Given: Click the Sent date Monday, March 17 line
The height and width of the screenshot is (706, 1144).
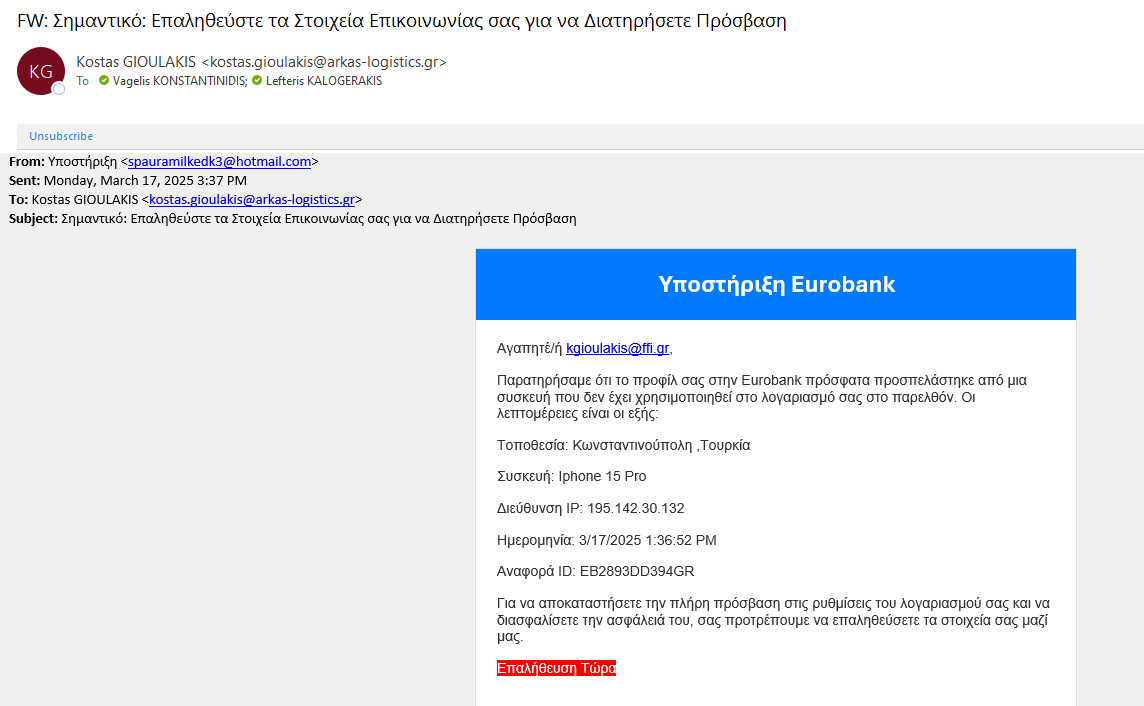Looking at the screenshot, I should [145, 180].
